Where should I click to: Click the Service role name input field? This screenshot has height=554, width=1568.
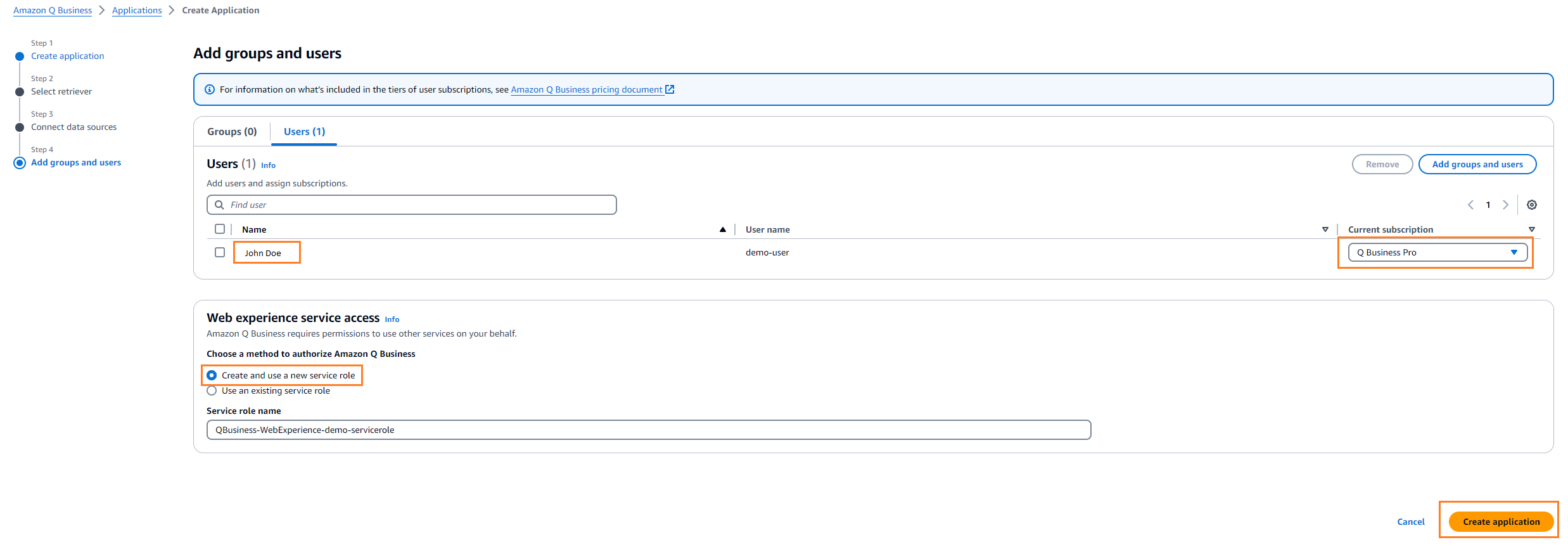click(649, 430)
